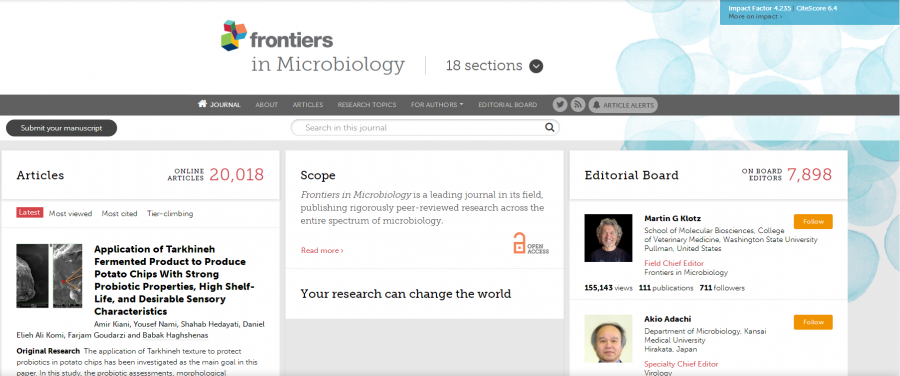Follow Akio Adachi
The width and height of the screenshot is (900, 376).
[813, 322]
